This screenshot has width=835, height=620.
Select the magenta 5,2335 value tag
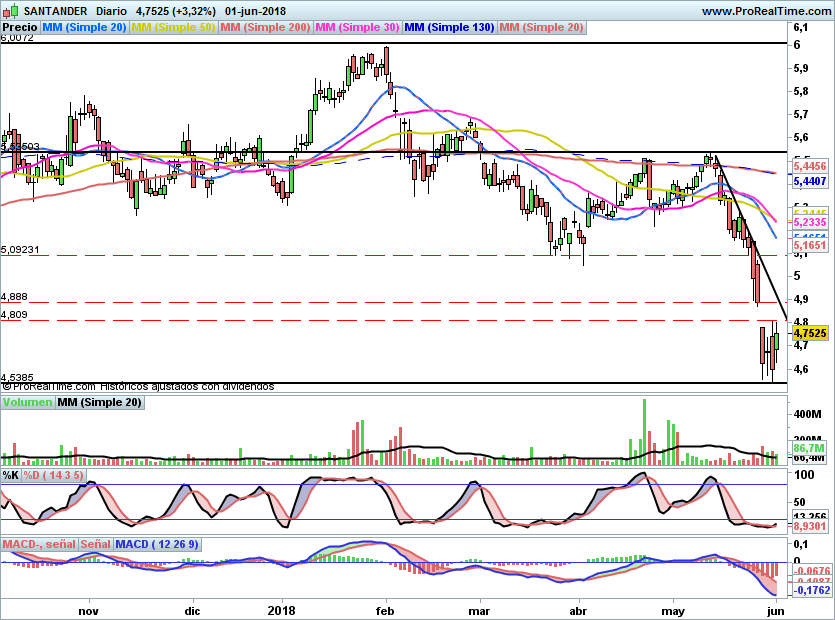tap(810, 222)
